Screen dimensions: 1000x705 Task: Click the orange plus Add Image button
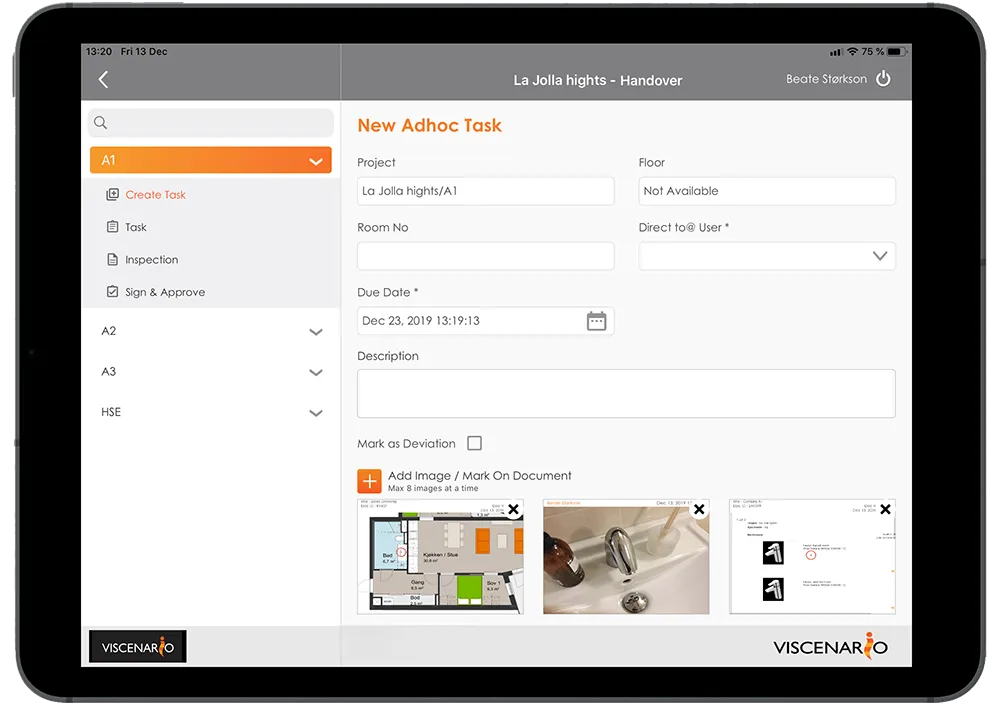pyautogui.click(x=369, y=481)
